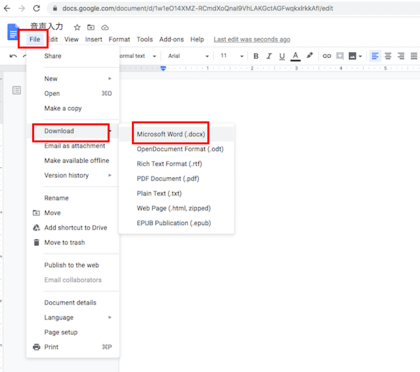420x372 pixels.
Task: Download as PDF Document (.pdf)
Action: (x=177, y=179)
